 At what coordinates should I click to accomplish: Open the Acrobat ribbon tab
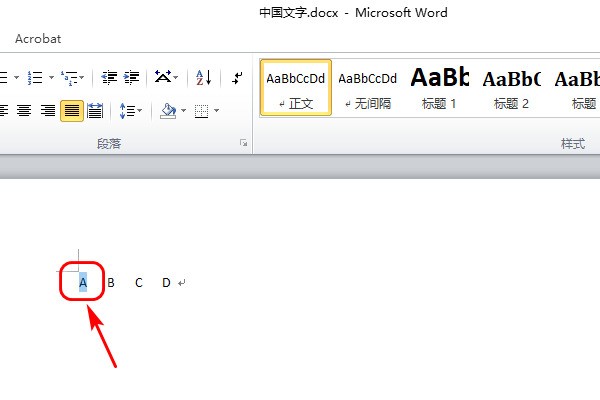tap(38, 39)
